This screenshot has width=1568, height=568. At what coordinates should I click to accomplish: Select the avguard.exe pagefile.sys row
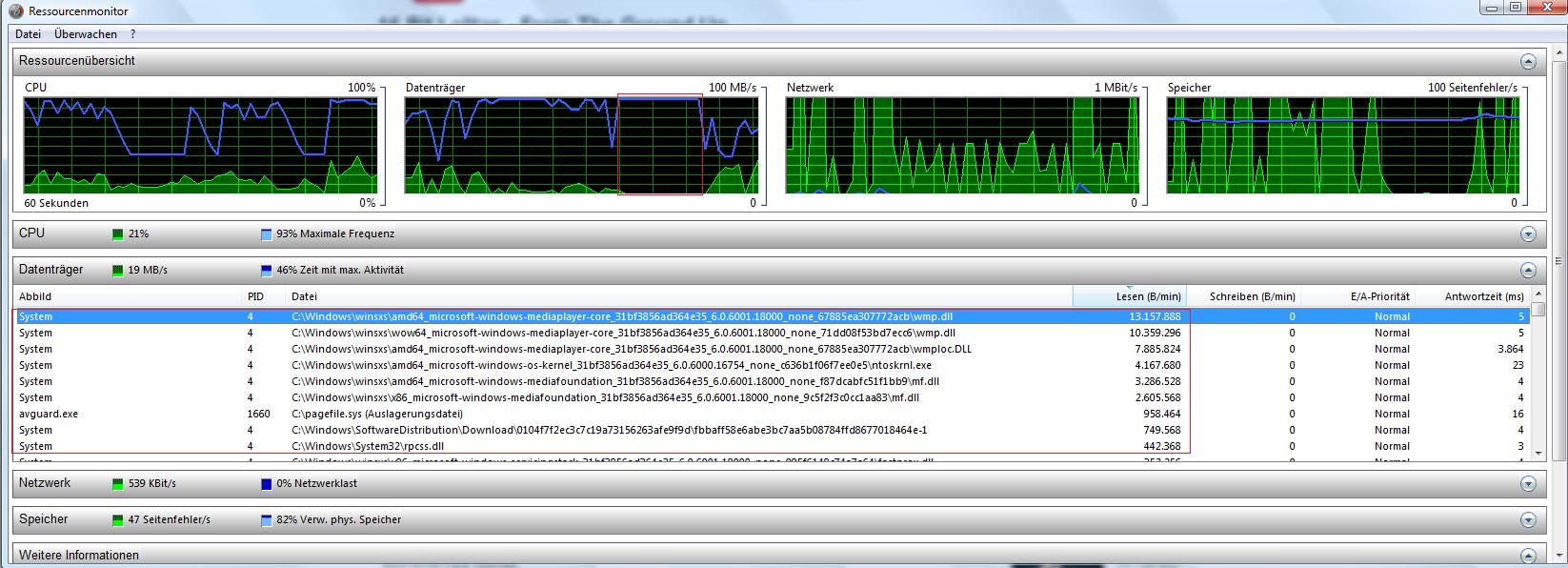pyautogui.click(x=772, y=414)
